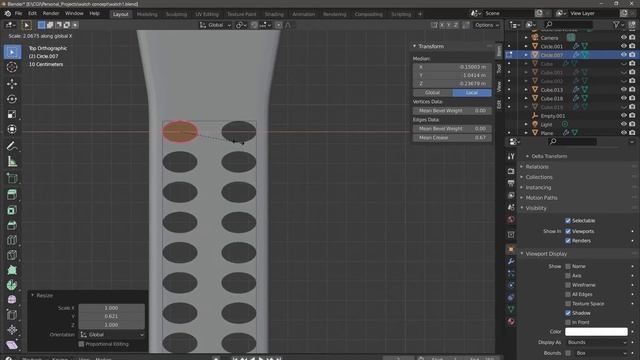Open the Edit menu
640x360 pixels.
point(32,13)
